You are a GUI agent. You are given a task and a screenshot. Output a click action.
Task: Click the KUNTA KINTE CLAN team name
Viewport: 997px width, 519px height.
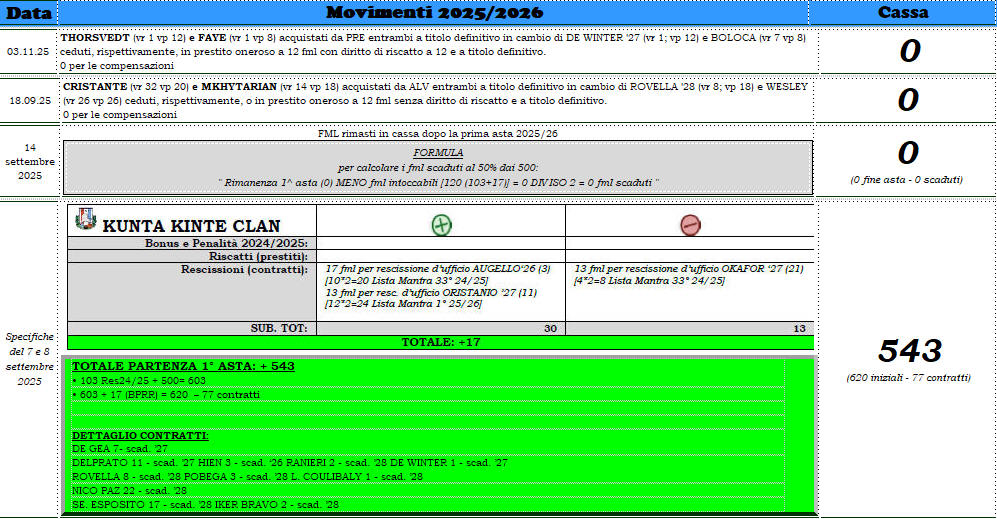(x=191, y=226)
